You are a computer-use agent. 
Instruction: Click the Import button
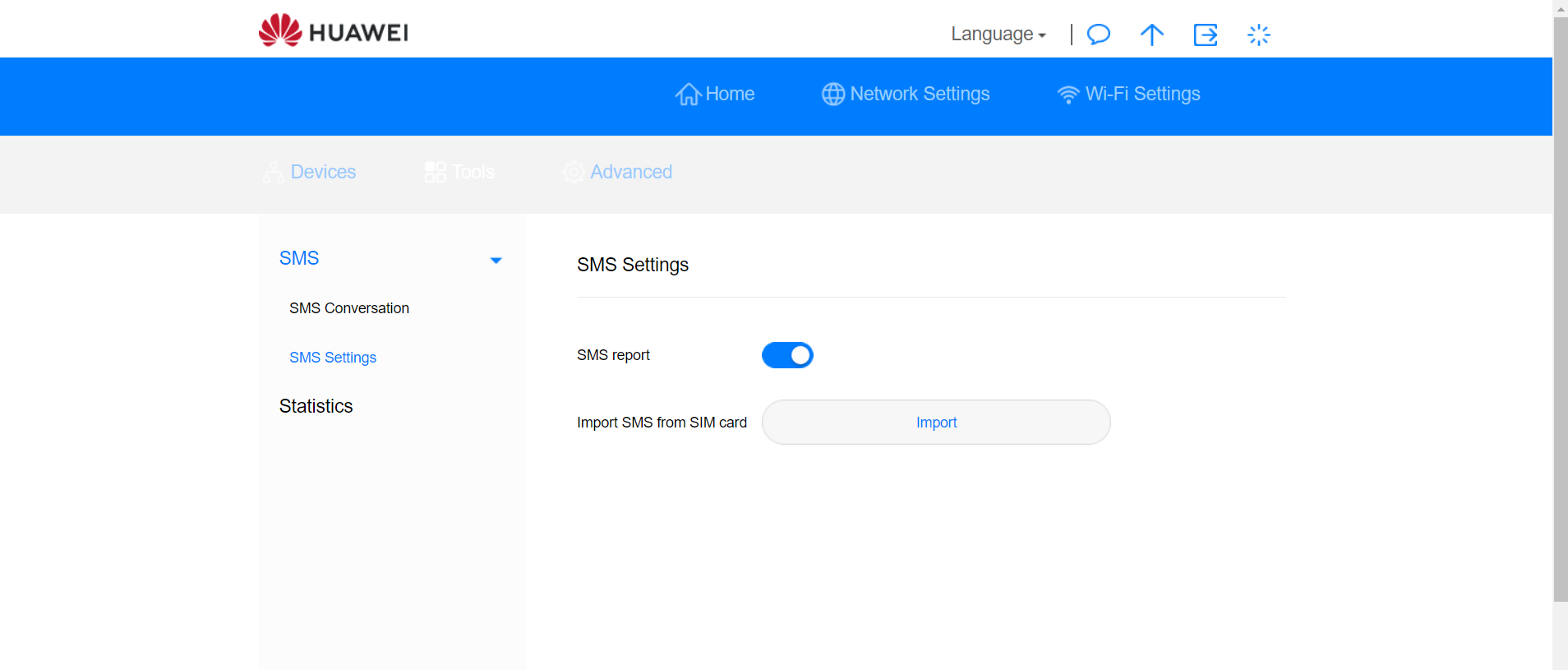tap(936, 423)
